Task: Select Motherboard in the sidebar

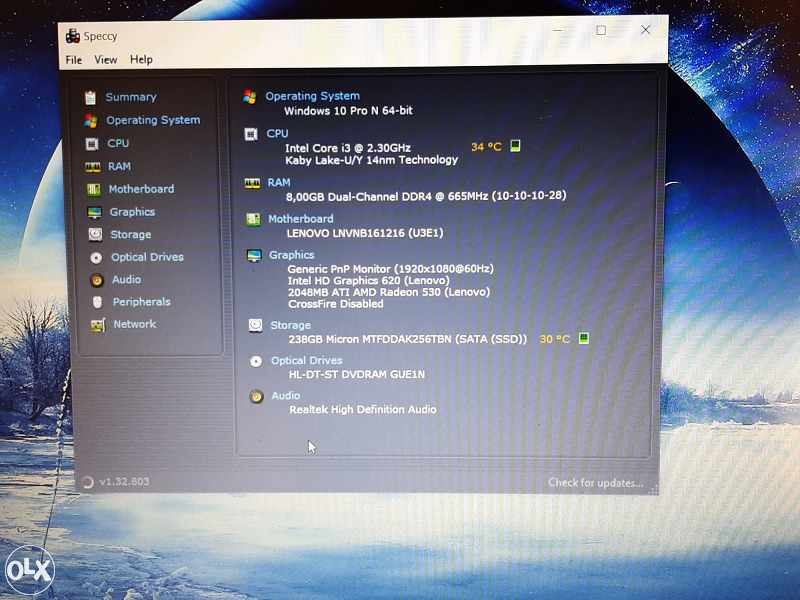Action: (141, 189)
